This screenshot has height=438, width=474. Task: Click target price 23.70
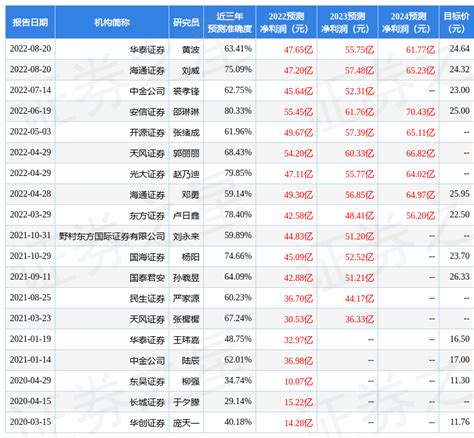coord(459,256)
